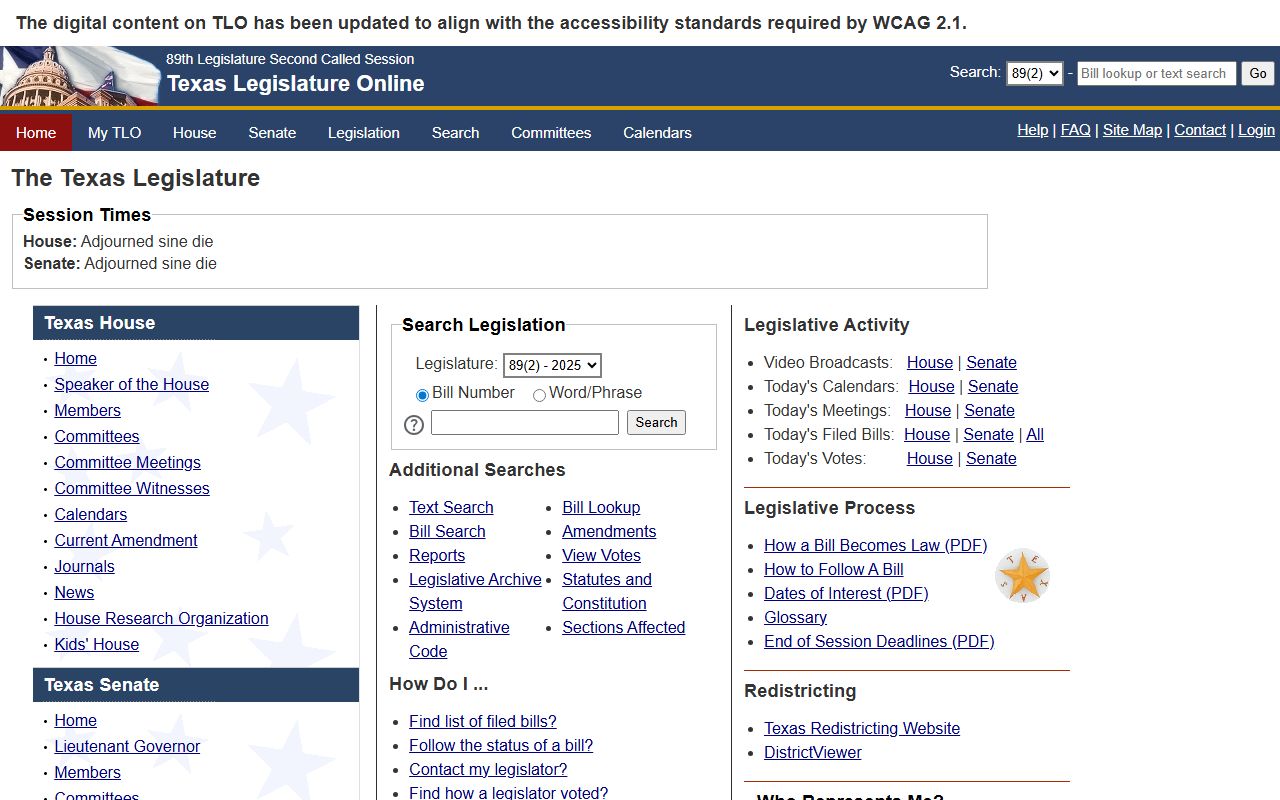Open How a Bill Becomes Law PDF
Image resolution: width=1280 pixels, height=800 pixels.
pyautogui.click(x=875, y=545)
